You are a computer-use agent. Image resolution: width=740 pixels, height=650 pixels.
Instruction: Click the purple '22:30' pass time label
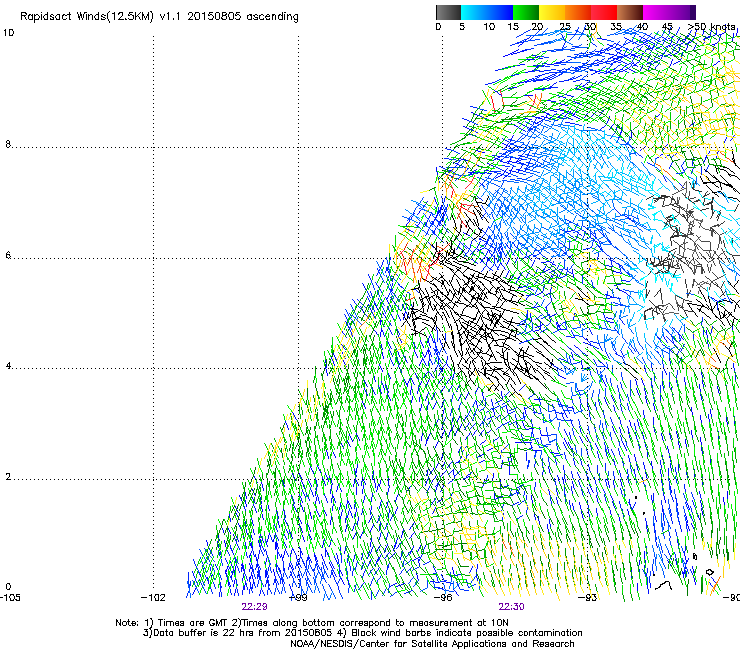tap(511, 607)
